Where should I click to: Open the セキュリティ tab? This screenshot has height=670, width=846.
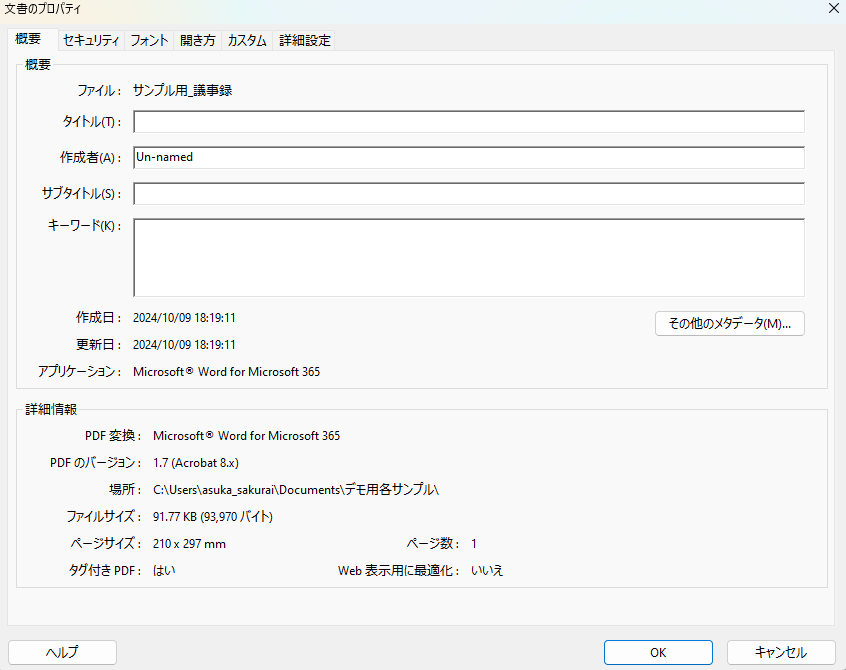point(90,41)
